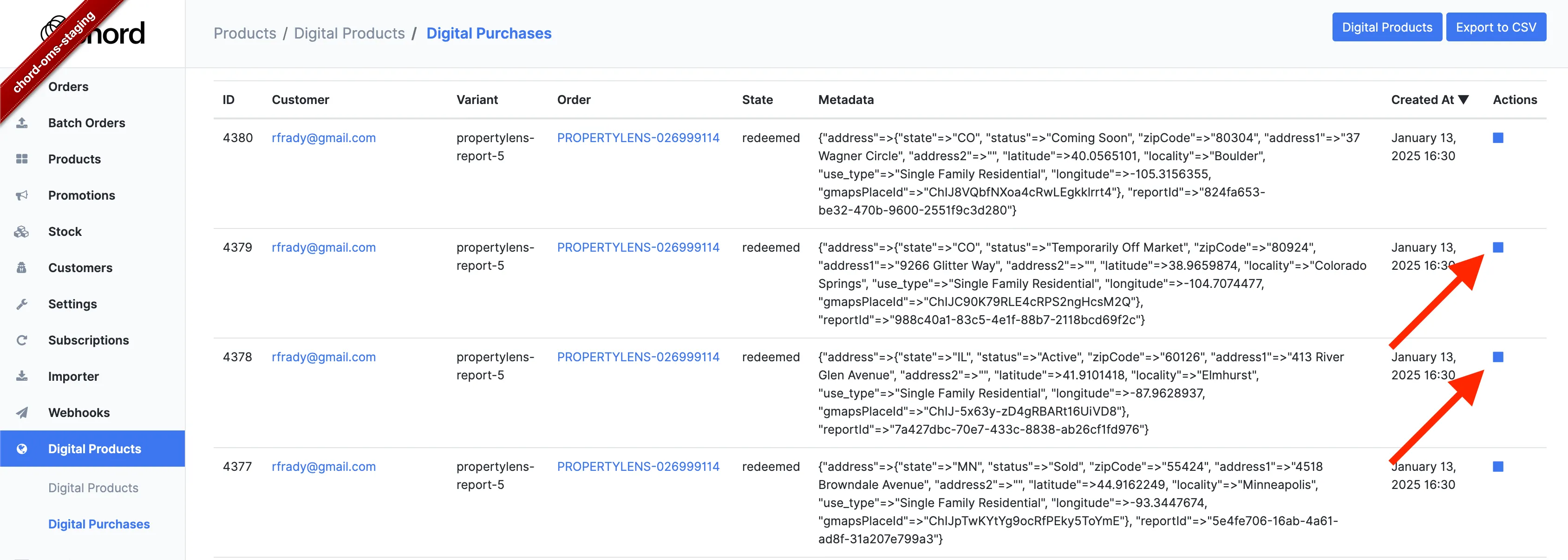Go to Promotions section
The width and height of the screenshot is (1568, 560).
tap(82, 195)
